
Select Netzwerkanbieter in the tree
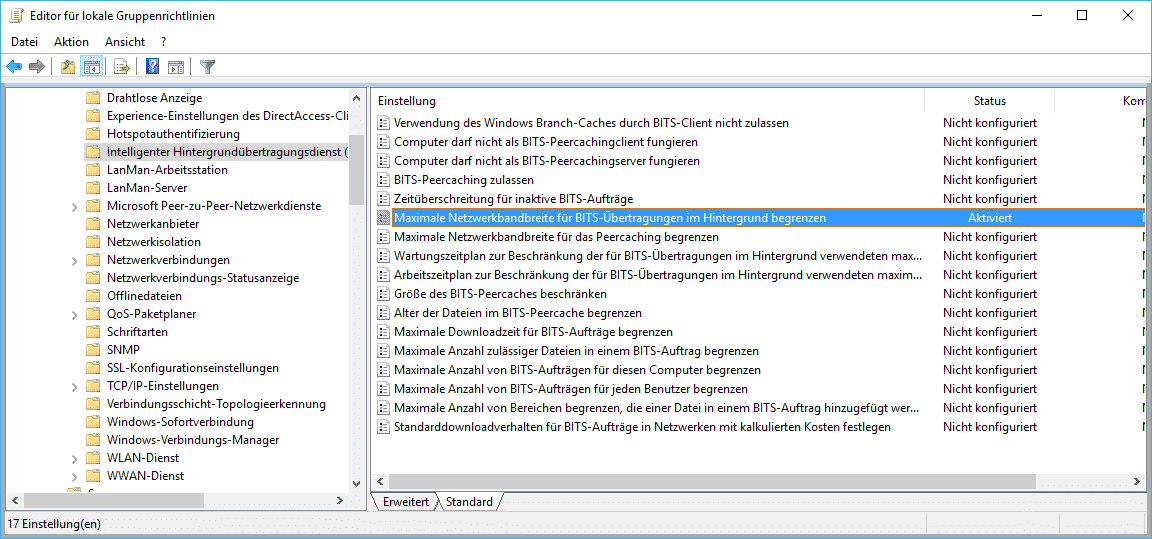click(153, 224)
